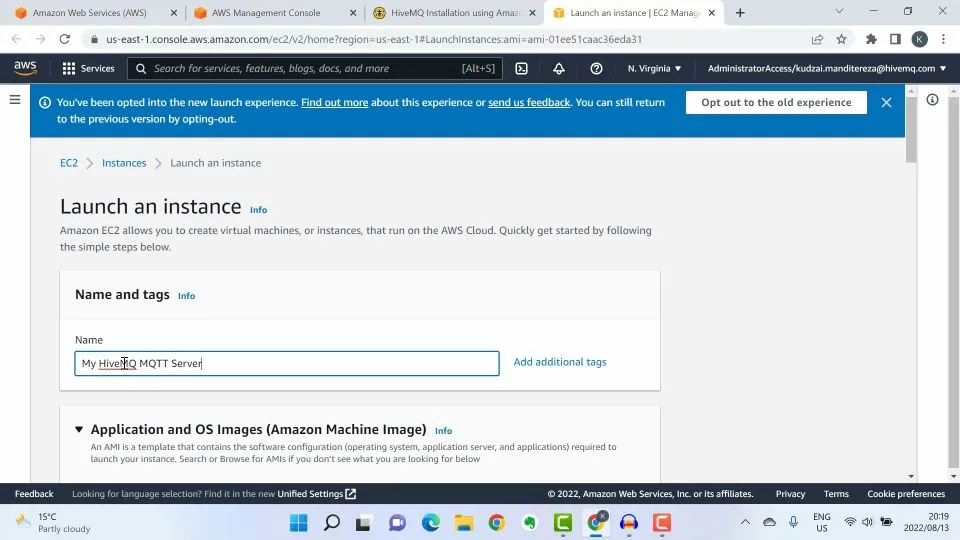Dismiss the new launch experience banner
Viewport: 960px width, 540px height.
(x=886, y=102)
